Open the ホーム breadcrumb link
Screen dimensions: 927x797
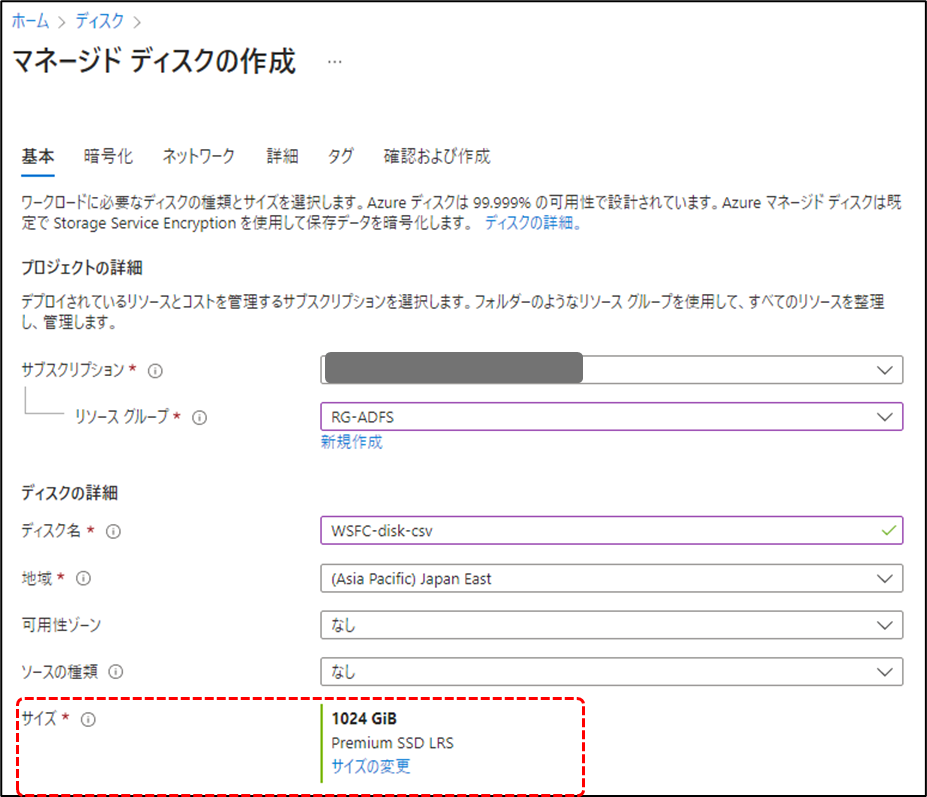point(30,21)
